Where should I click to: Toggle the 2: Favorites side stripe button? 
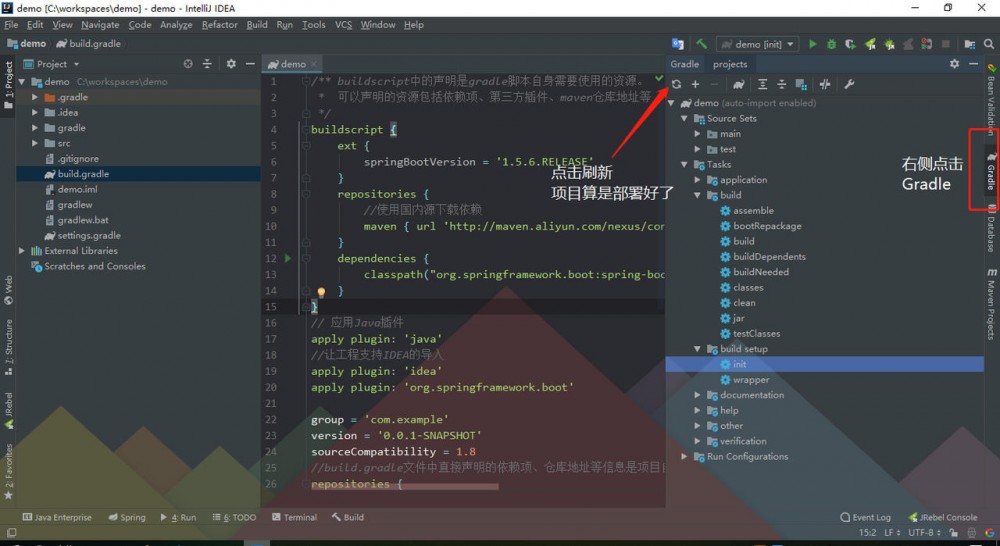(x=8, y=471)
